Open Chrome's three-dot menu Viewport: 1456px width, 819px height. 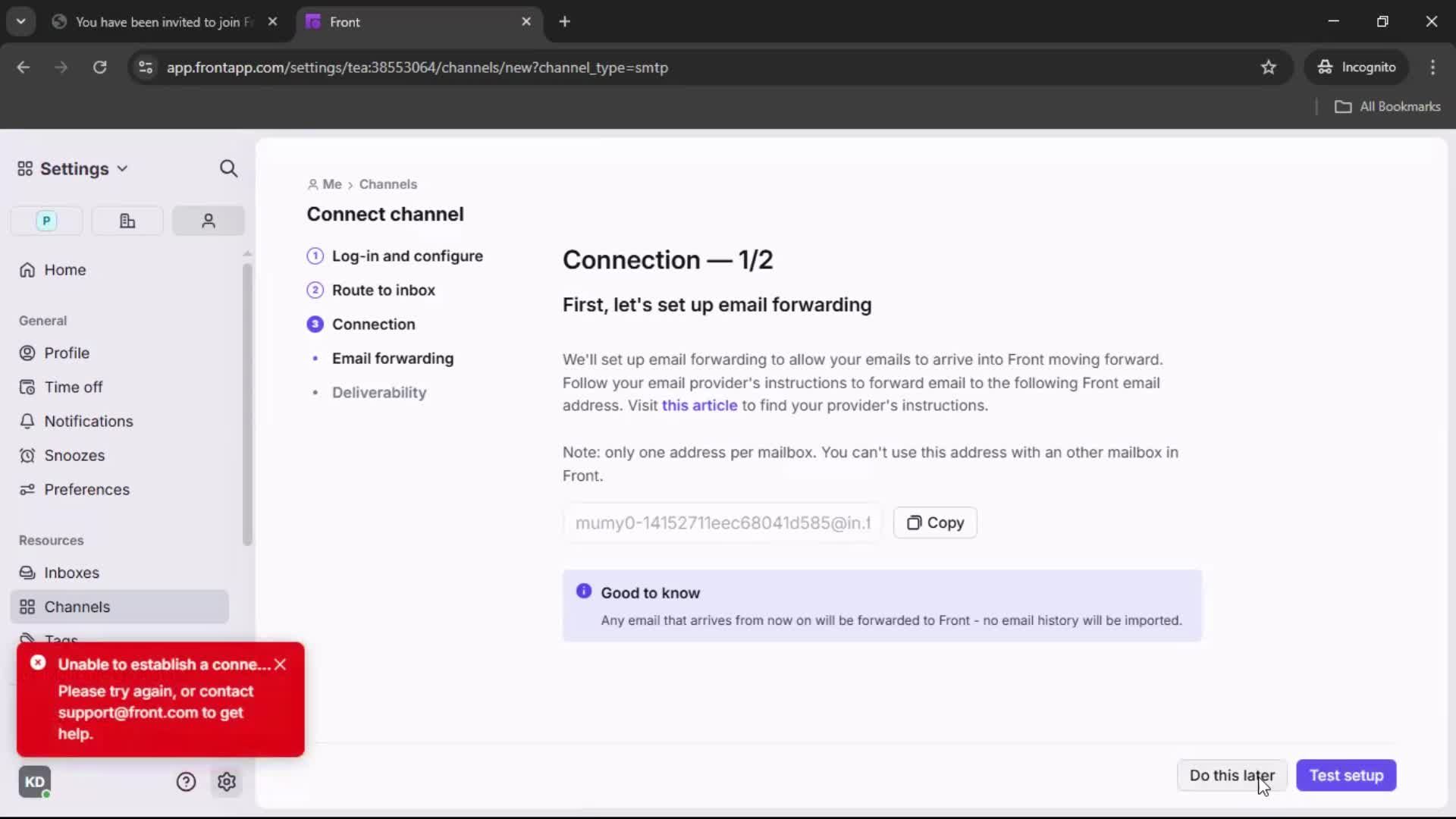[1433, 67]
